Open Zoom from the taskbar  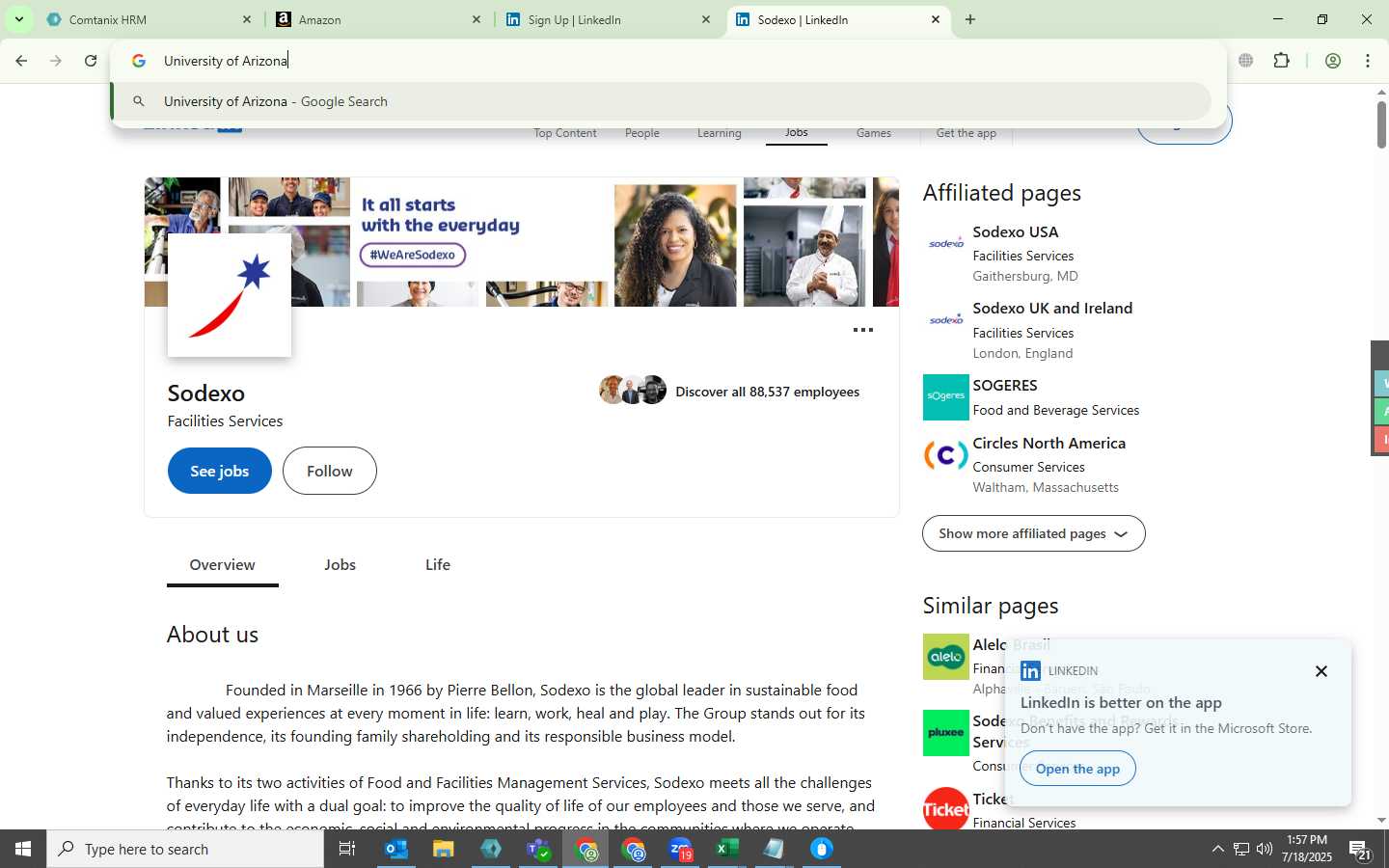click(x=680, y=849)
